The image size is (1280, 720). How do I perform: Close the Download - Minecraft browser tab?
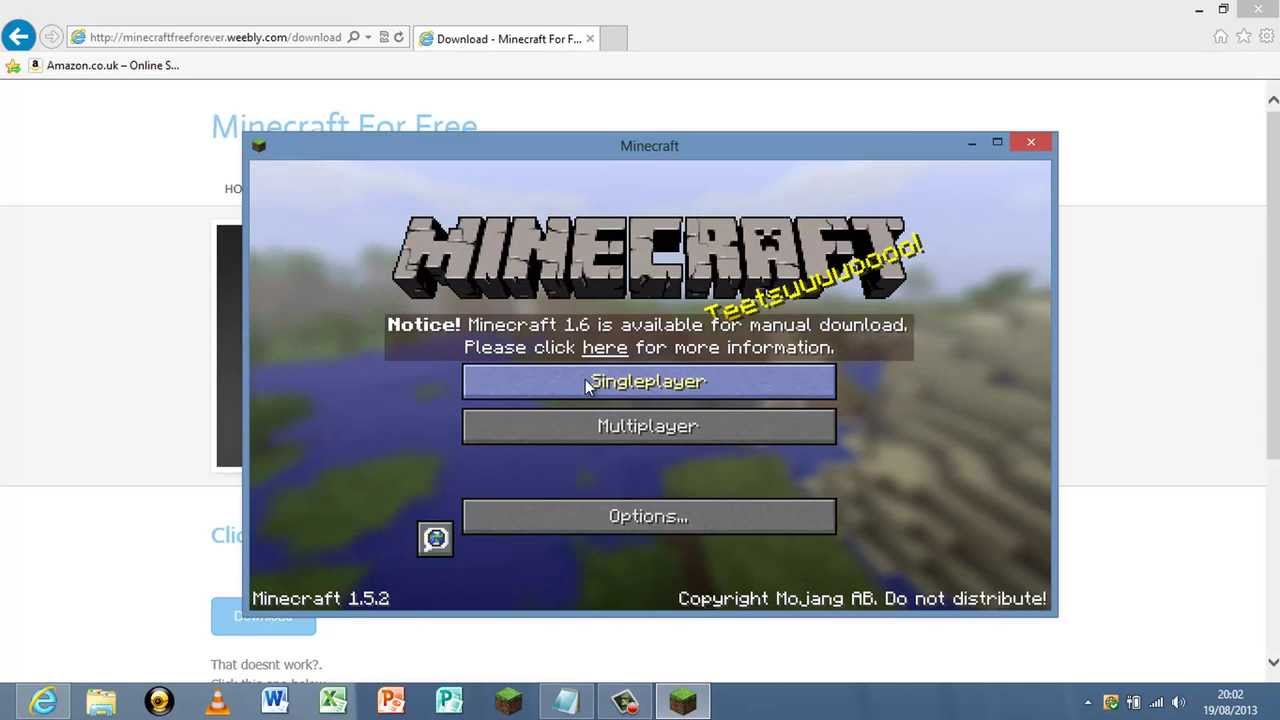click(x=590, y=39)
